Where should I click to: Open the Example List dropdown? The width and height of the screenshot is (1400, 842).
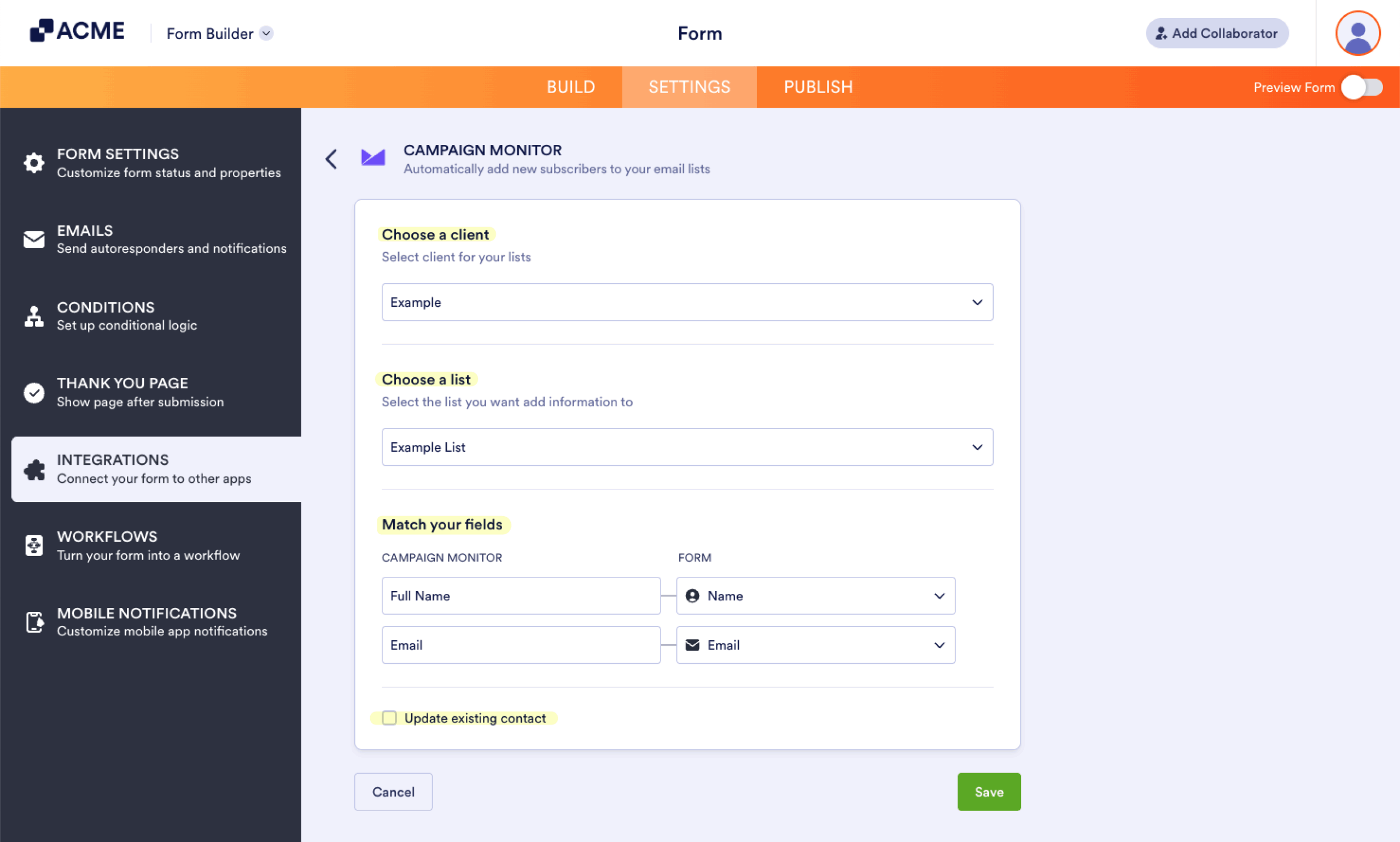[687, 447]
